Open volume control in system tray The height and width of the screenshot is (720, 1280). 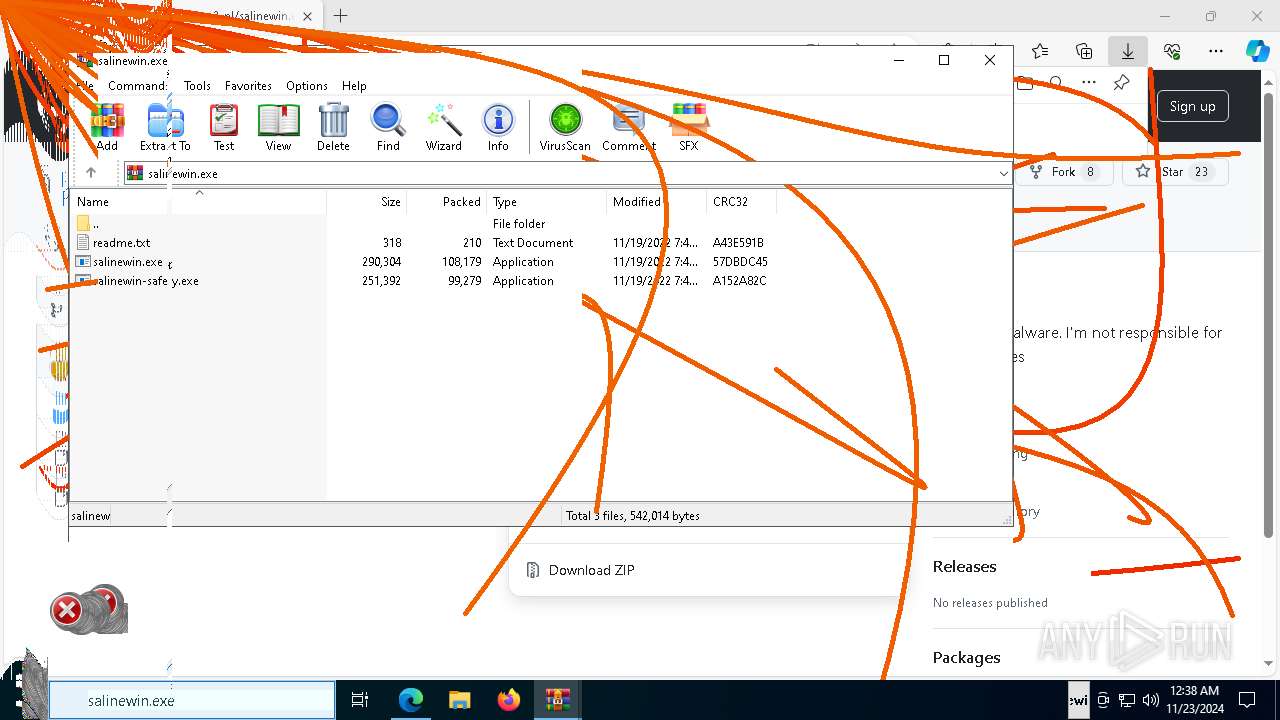tap(1150, 700)
